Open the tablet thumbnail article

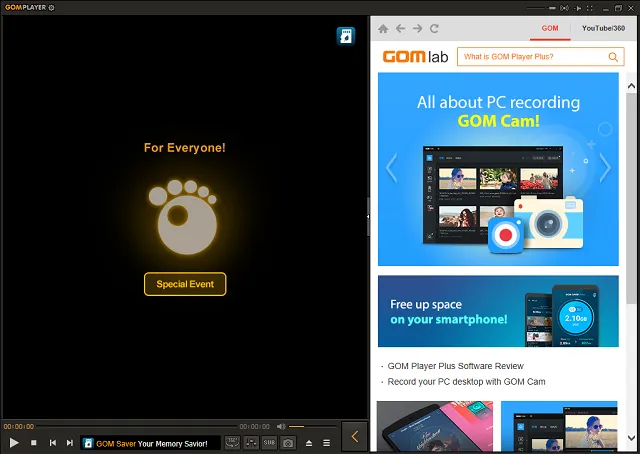pos(435,426)
